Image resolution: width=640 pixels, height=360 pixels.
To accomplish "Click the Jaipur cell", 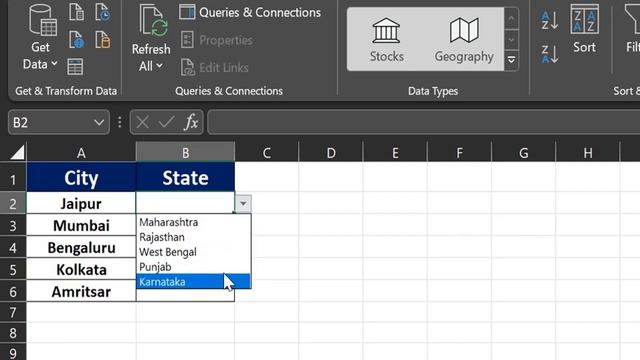I will coord(81,203).
